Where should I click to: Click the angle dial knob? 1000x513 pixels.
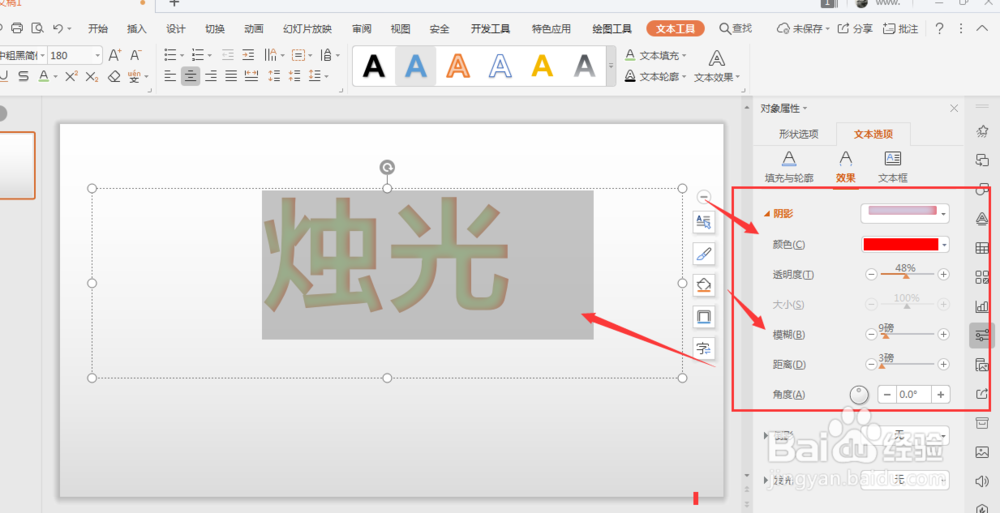[859, 395]
